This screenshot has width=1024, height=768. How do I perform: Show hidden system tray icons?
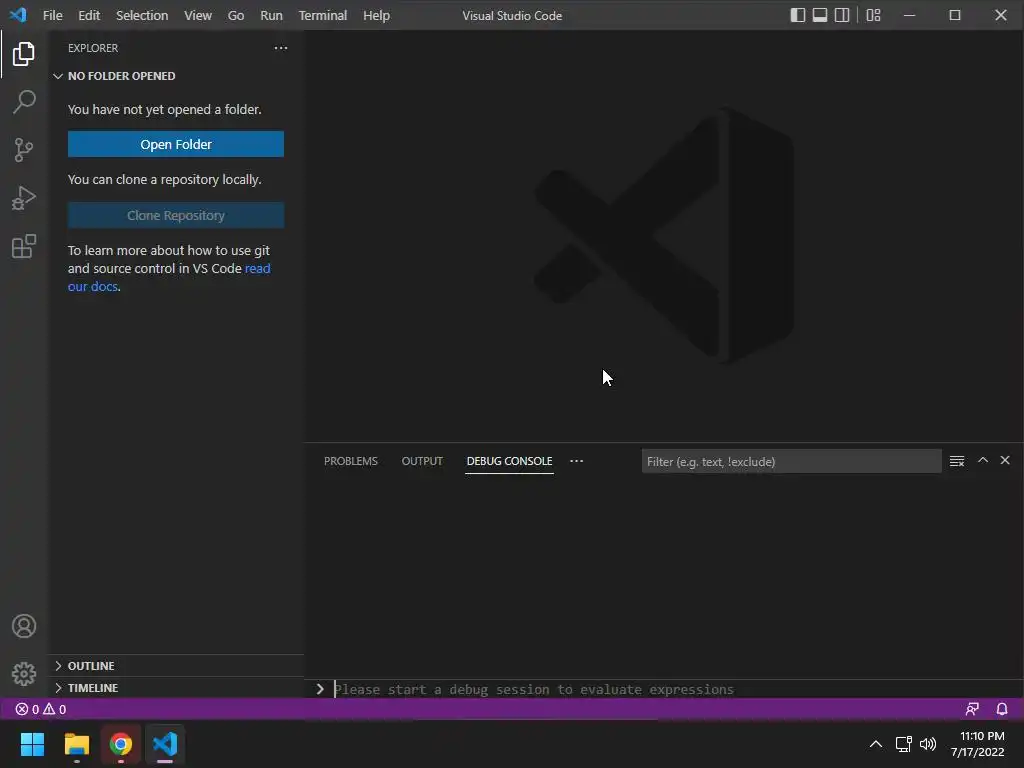(876, 744)
